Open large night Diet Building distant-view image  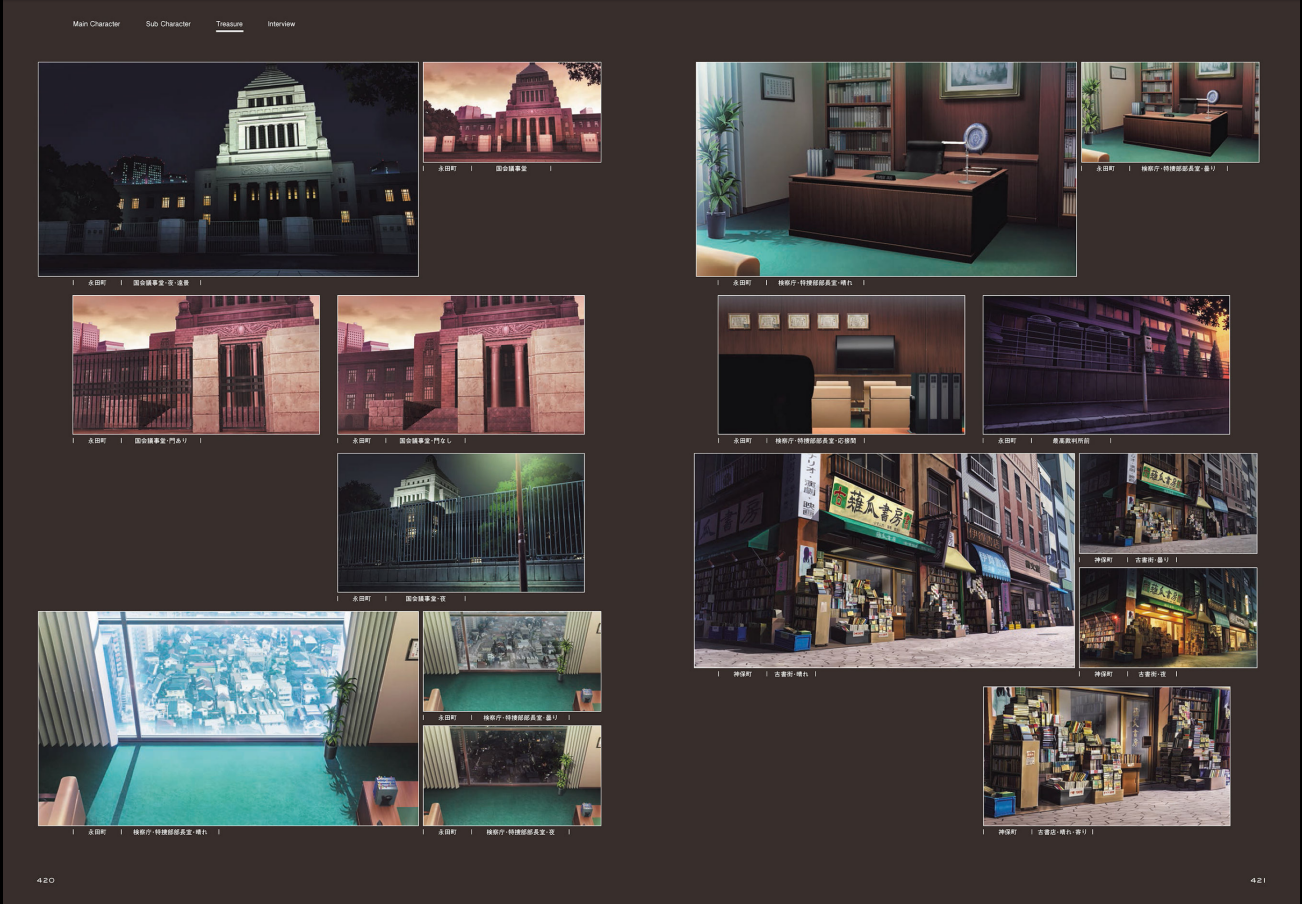(228, 169)
